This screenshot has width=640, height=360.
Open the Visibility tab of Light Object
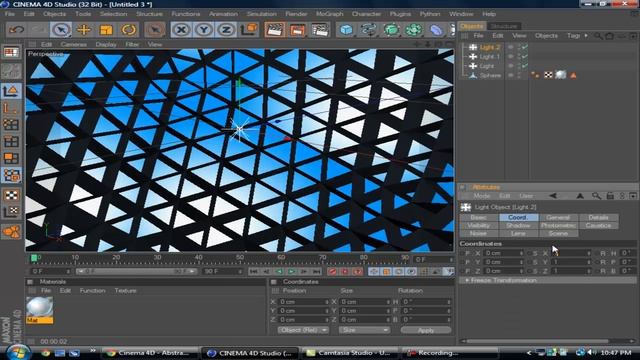tap(479, 225)
